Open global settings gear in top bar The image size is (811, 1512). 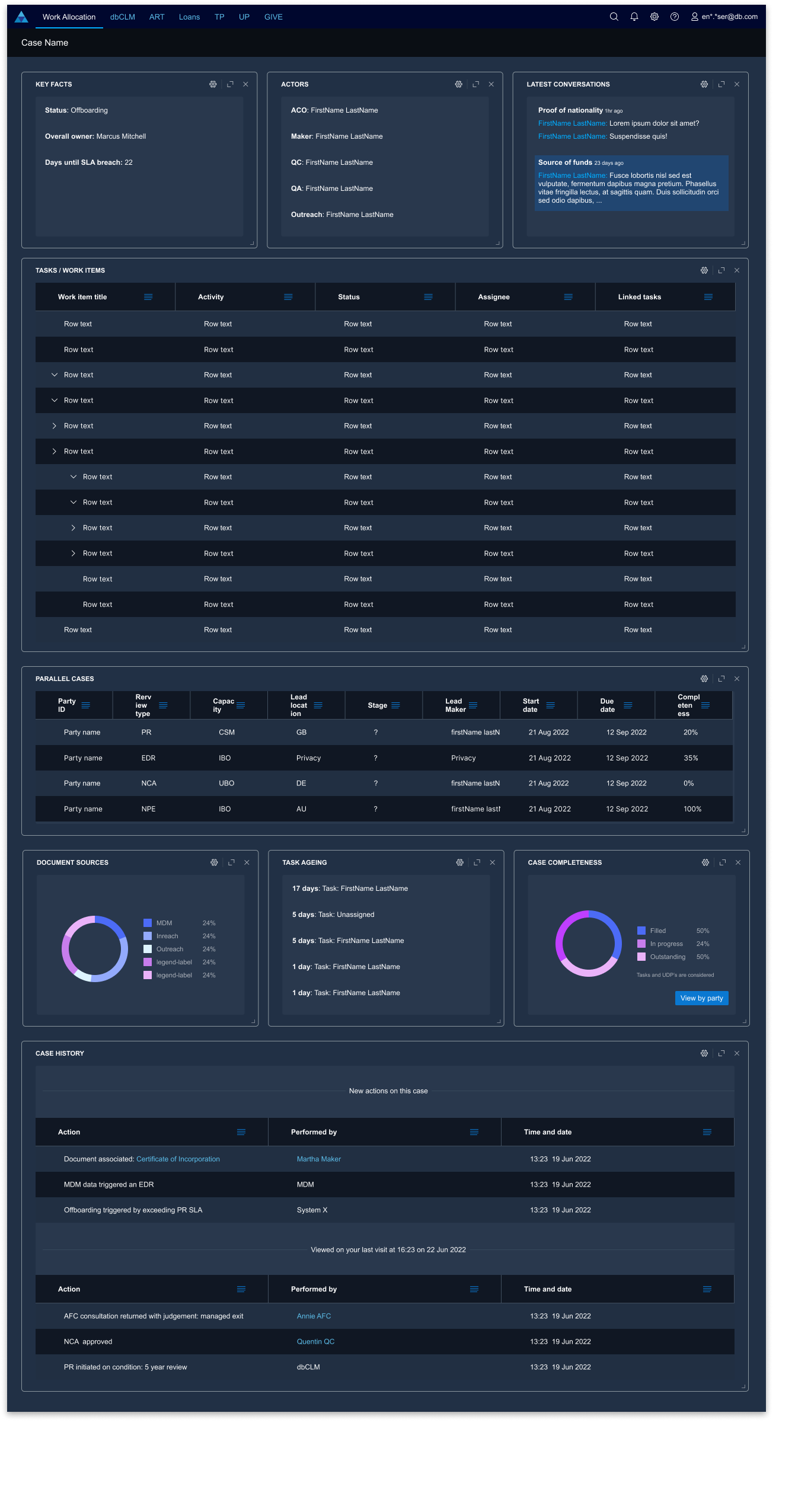click(654, 17)
